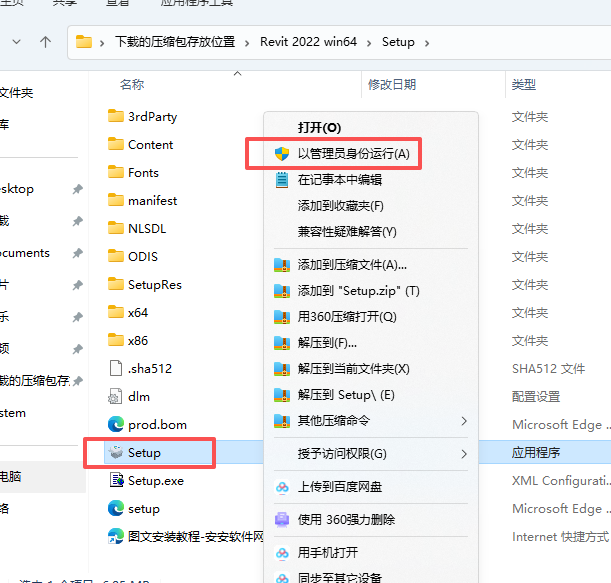Sort by 名称 column header
The height and width of the screenshot is (583, 611).
132,84
